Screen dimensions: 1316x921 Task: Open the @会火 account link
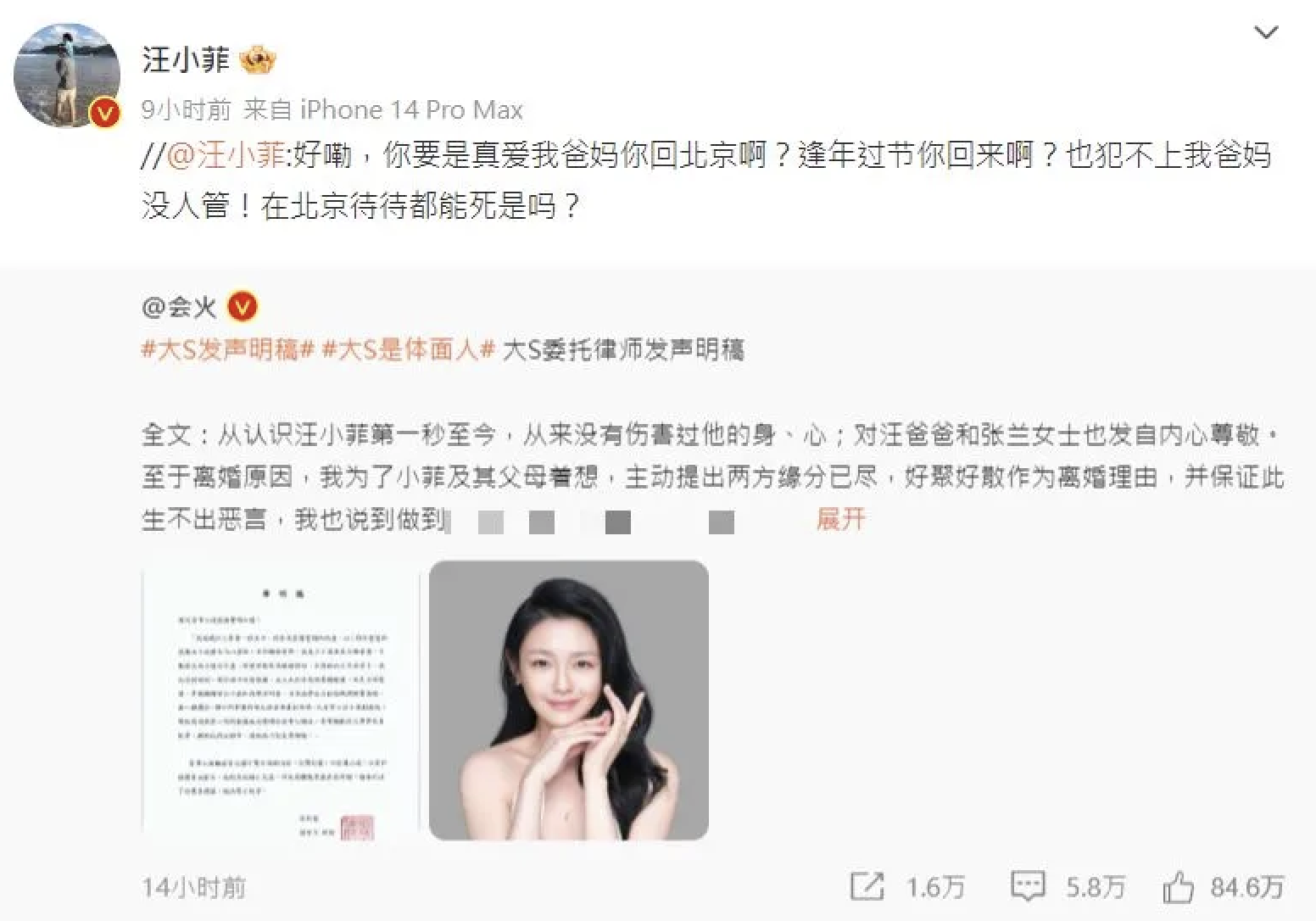click(x=179, y=307)
